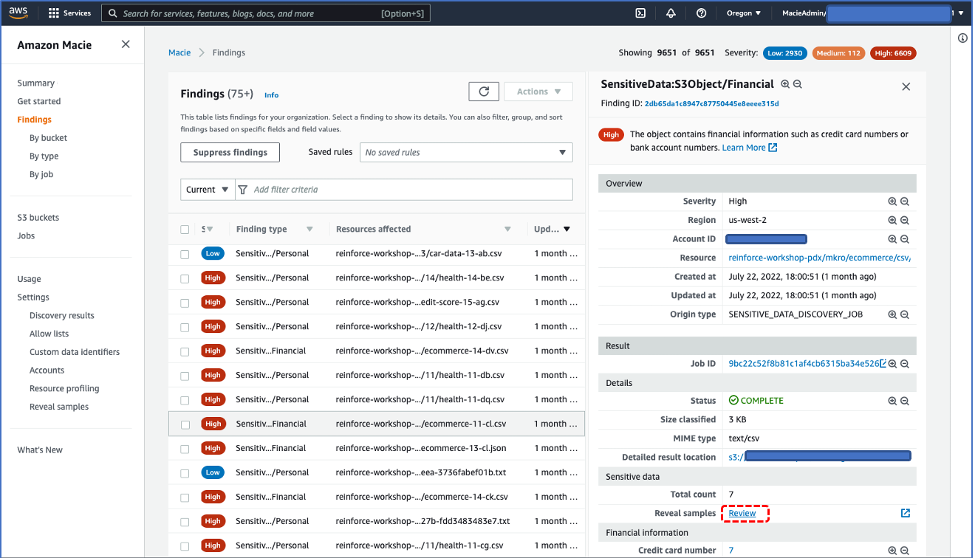Open the Saved rules dropdown

[465, 152]
